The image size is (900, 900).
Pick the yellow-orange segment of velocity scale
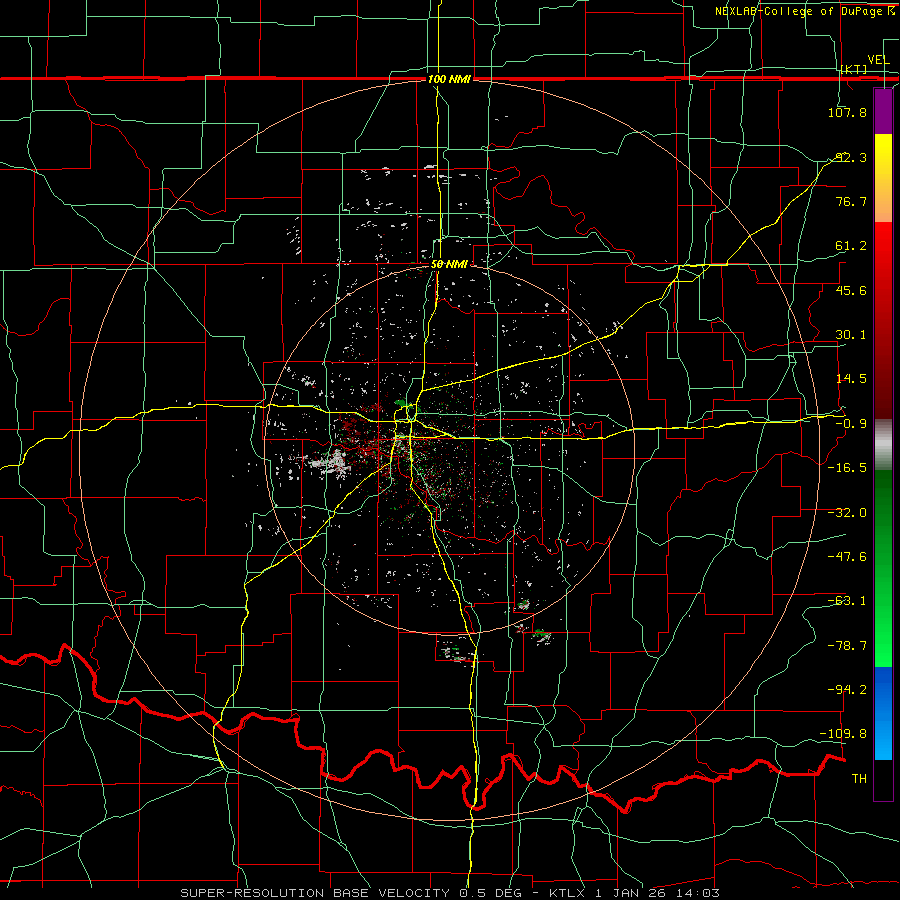[x=883, y=178]
